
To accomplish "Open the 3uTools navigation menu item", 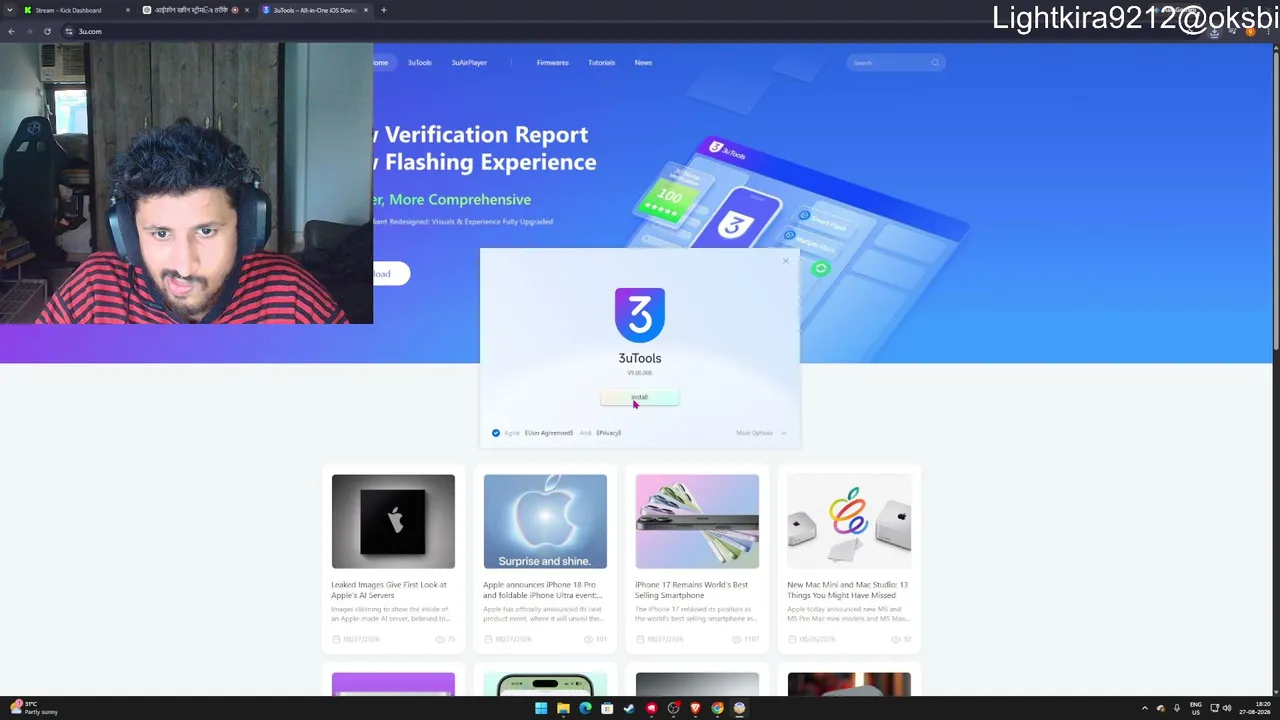I will click(419, 63).
